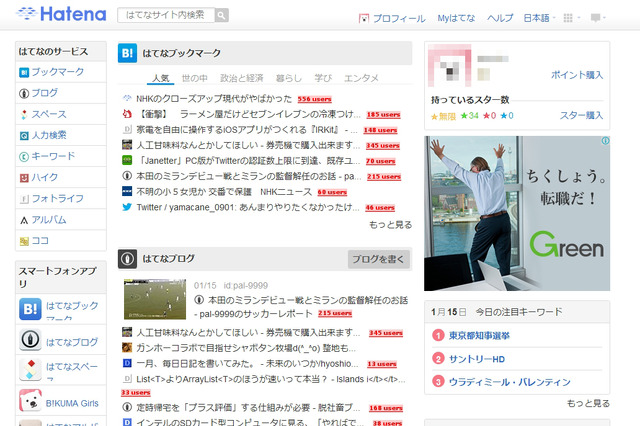The height and width of the screenshot is (426, 640).
Task: Open the はてなスペース smartphone app icon
Action: 30,370
